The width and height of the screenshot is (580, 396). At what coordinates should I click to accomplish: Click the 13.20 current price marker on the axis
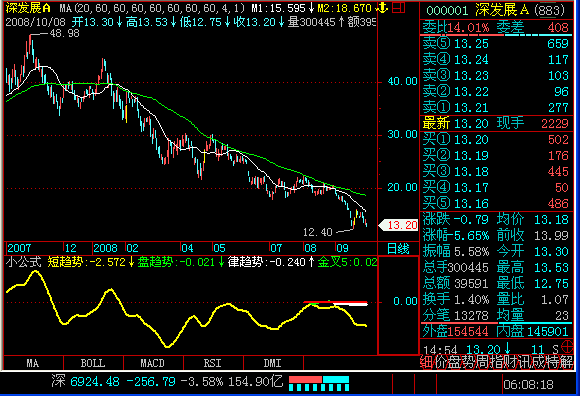pyautogui.click(x=398, y=225)
